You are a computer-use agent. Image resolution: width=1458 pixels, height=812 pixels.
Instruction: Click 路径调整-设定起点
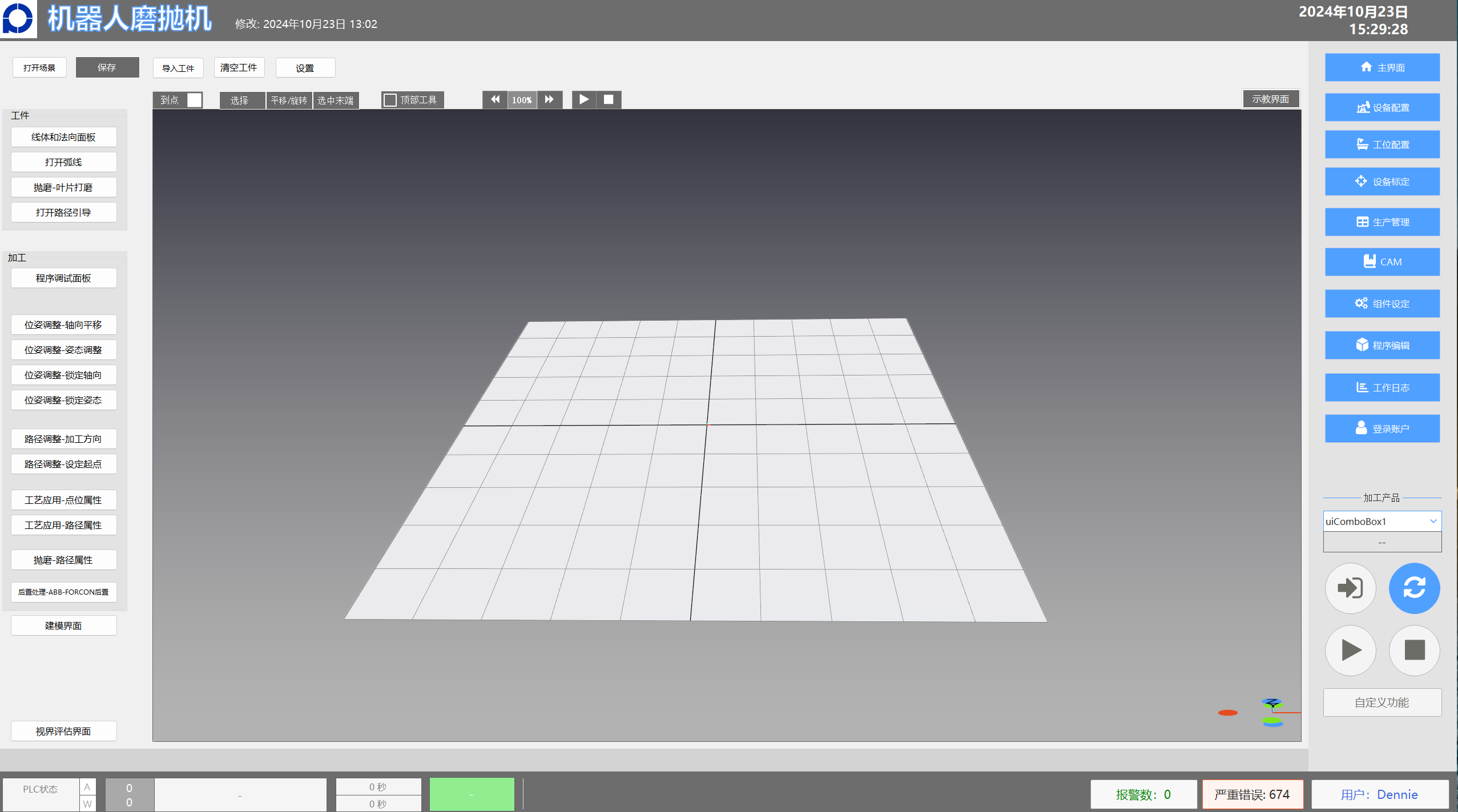coord(63,464)
